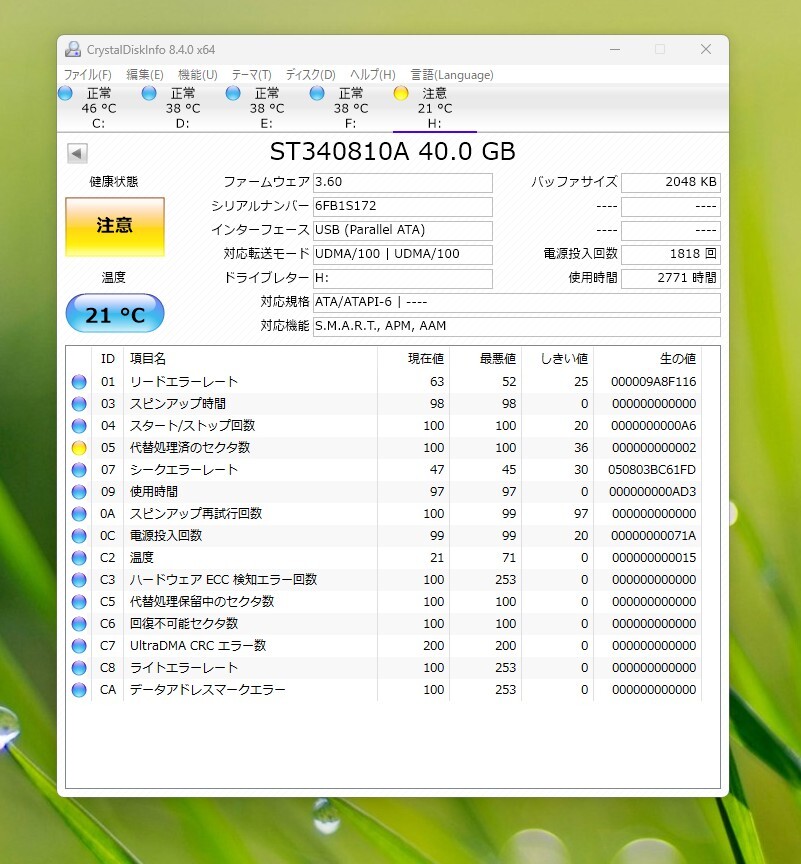Click the ID column header
This screenshot has width=801, height=864.
click(108, 359)
